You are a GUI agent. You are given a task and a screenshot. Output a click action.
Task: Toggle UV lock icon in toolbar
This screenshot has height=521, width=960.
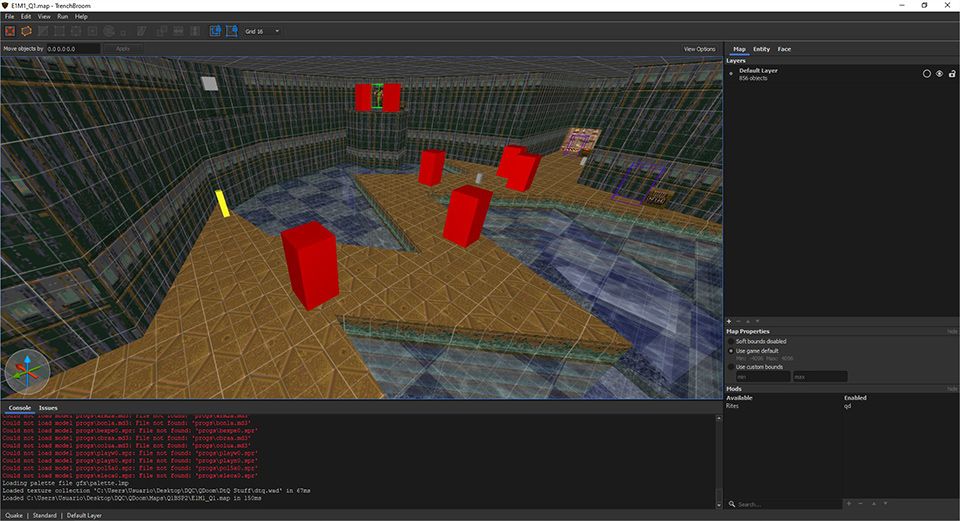coord(232,31)
